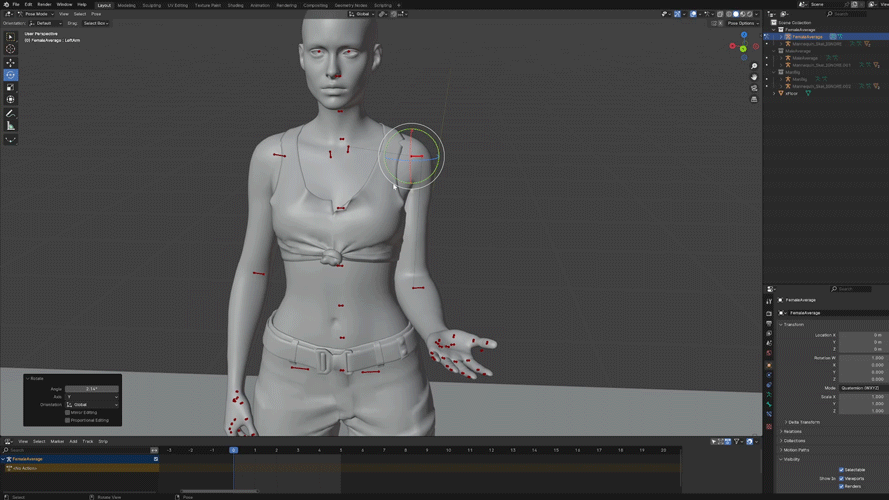Viewport: 889px width, 500px height.
Task: Click the zoom magnifier viewport icon
Action: point(754,66)
